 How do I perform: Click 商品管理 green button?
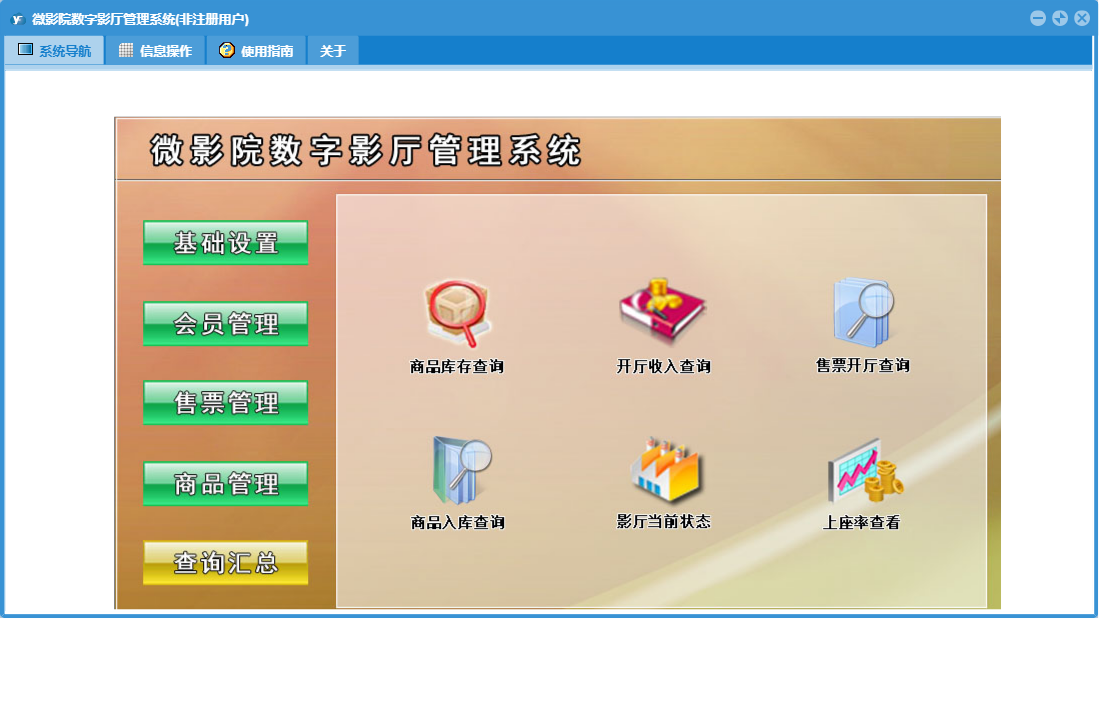pyautogui.click(x=226, y=483)
